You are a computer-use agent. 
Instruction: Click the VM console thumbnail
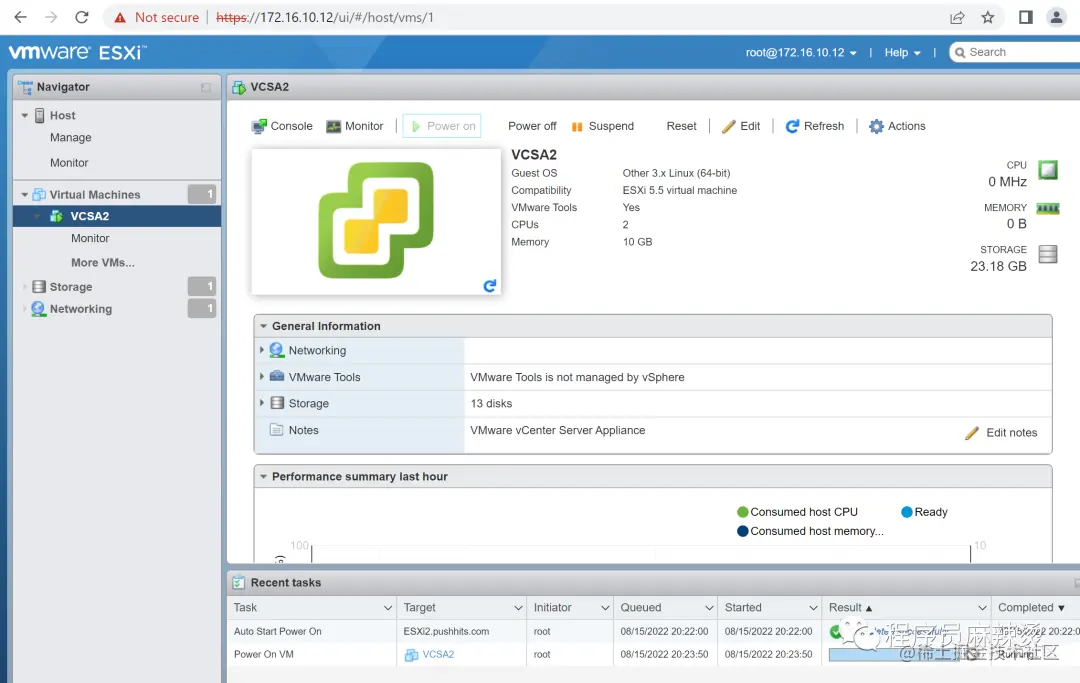[376, 222]
